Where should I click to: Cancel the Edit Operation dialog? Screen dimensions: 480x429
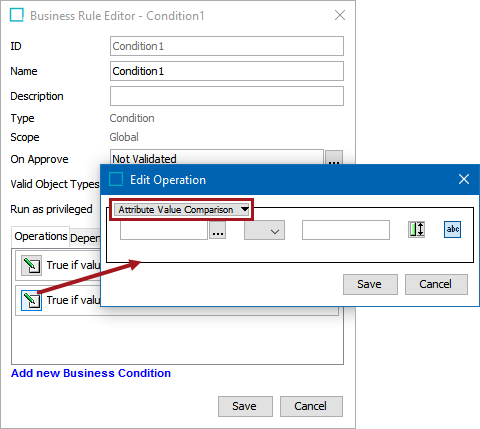(436, 284)
